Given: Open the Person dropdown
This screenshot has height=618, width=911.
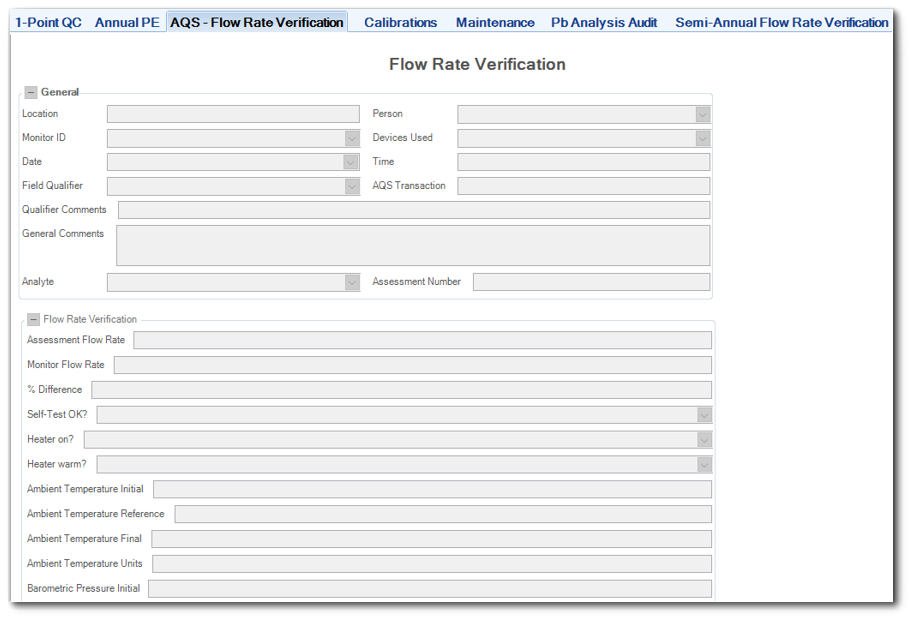Looking at the screenshot, I should 701,113.
